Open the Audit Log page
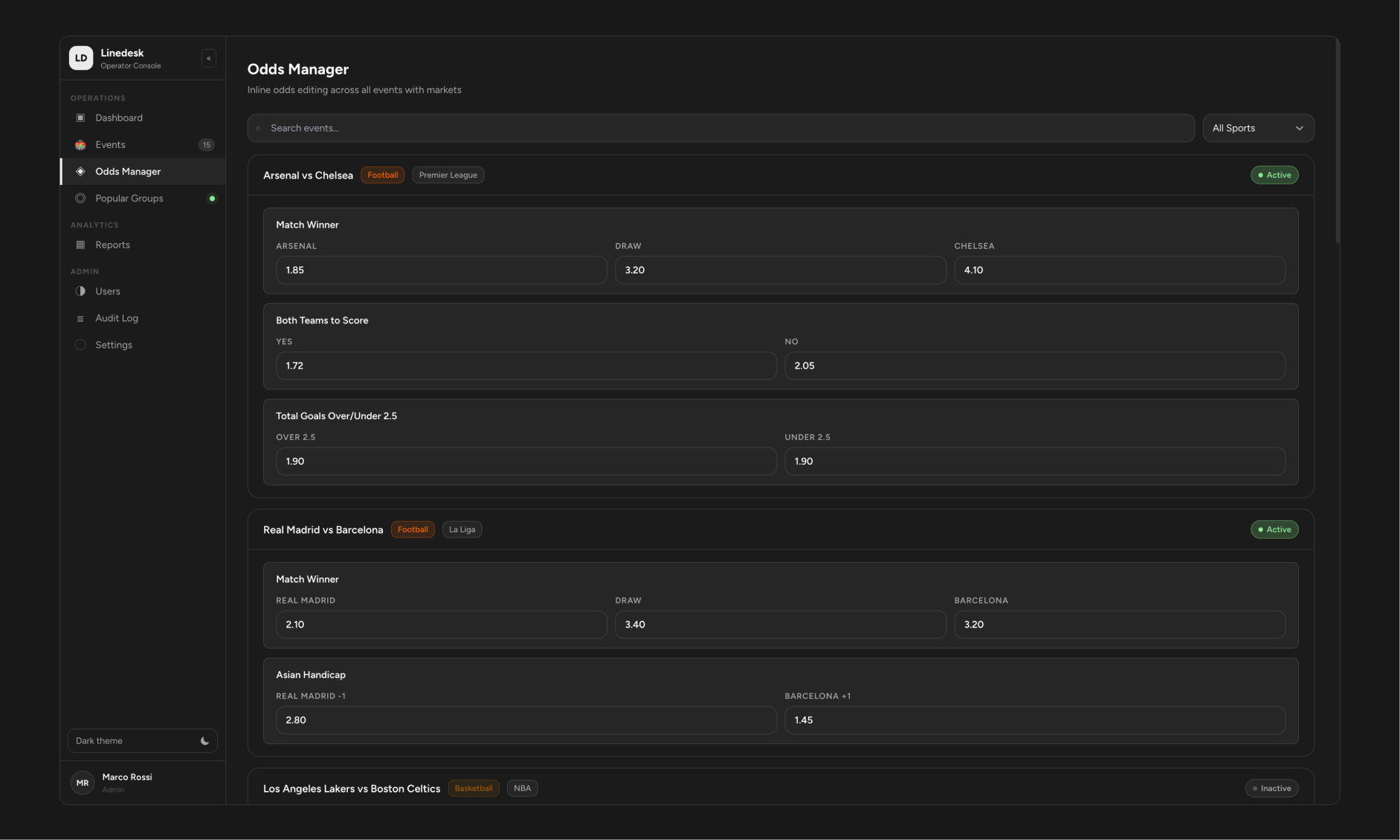The image size is (1400, 840). tap(143, 318)
